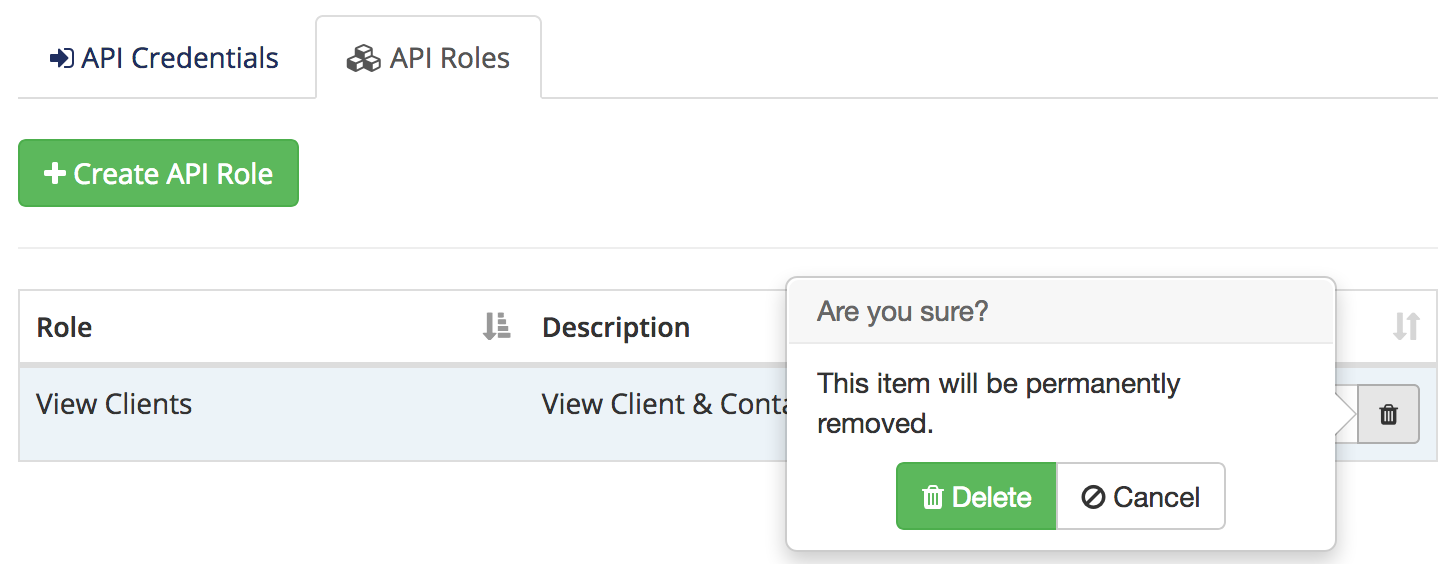The width and height of the screenshot is (1448, 564).
Task: Click the up-down sort arrows in last column
Action: click(1406, 326)
